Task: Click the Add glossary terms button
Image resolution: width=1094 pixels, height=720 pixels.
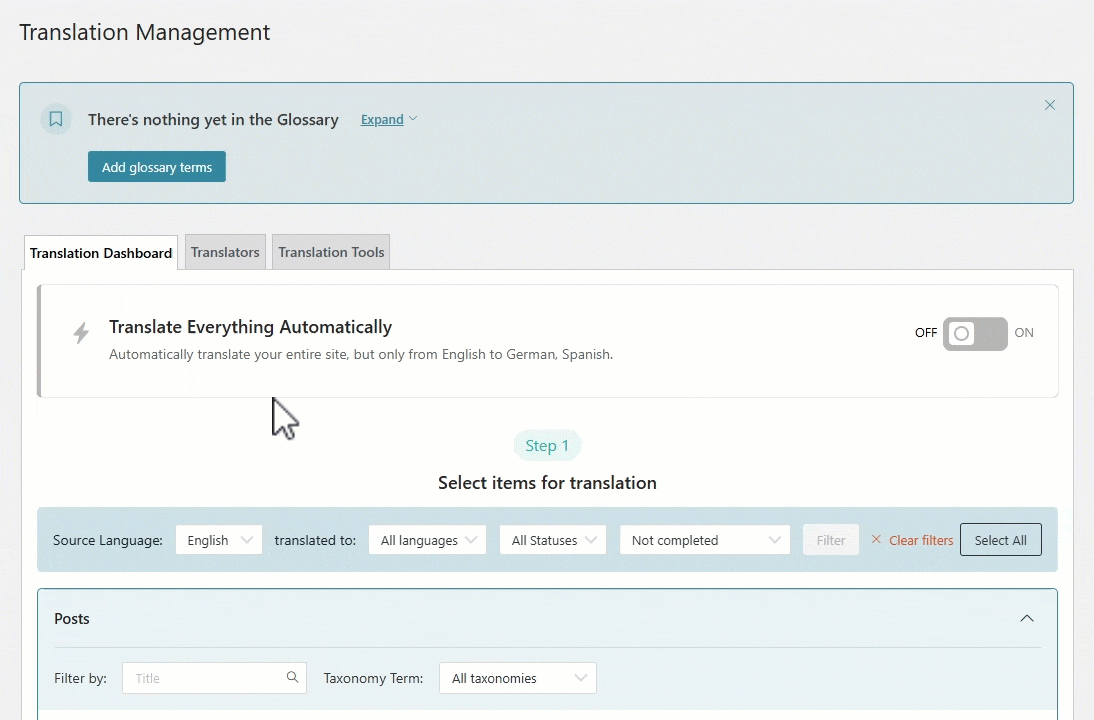Action: pos(157,167)
